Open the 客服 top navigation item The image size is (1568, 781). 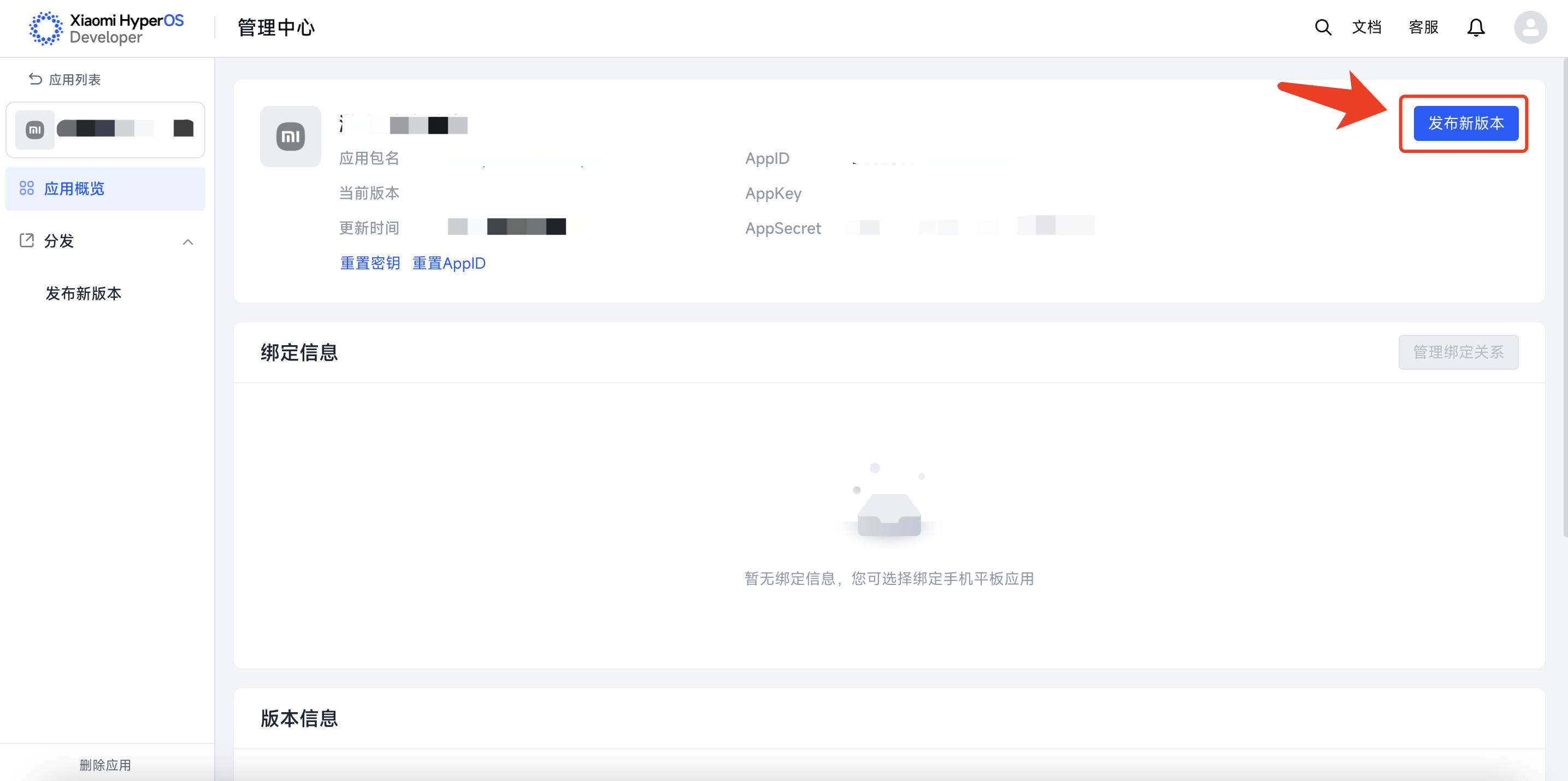coord(1423,27)
